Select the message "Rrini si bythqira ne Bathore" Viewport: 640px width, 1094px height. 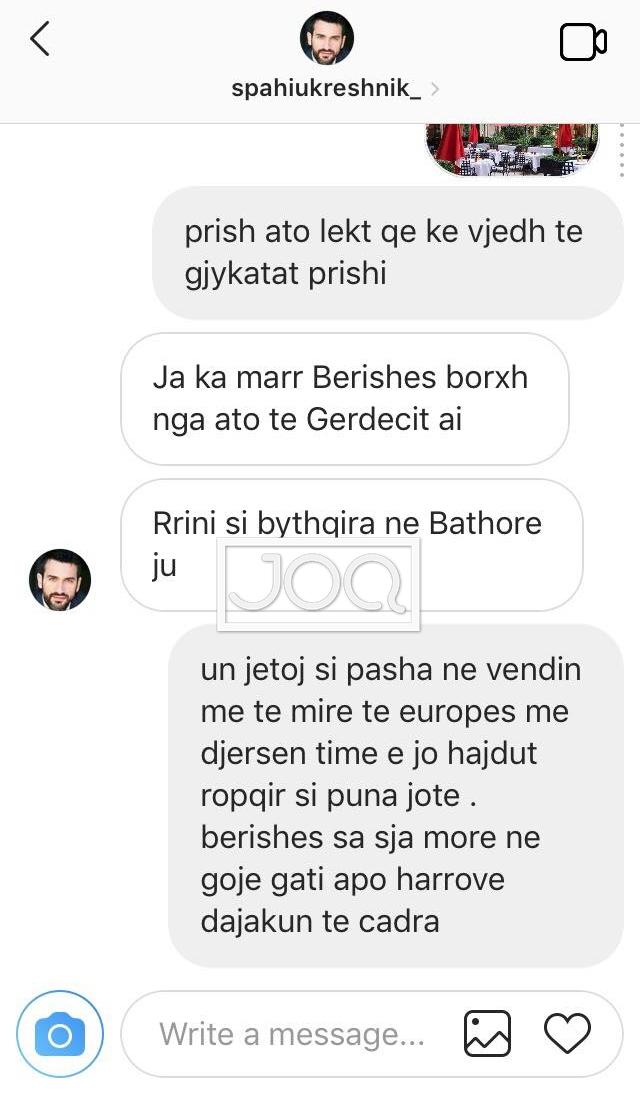[x=352, y=545]
